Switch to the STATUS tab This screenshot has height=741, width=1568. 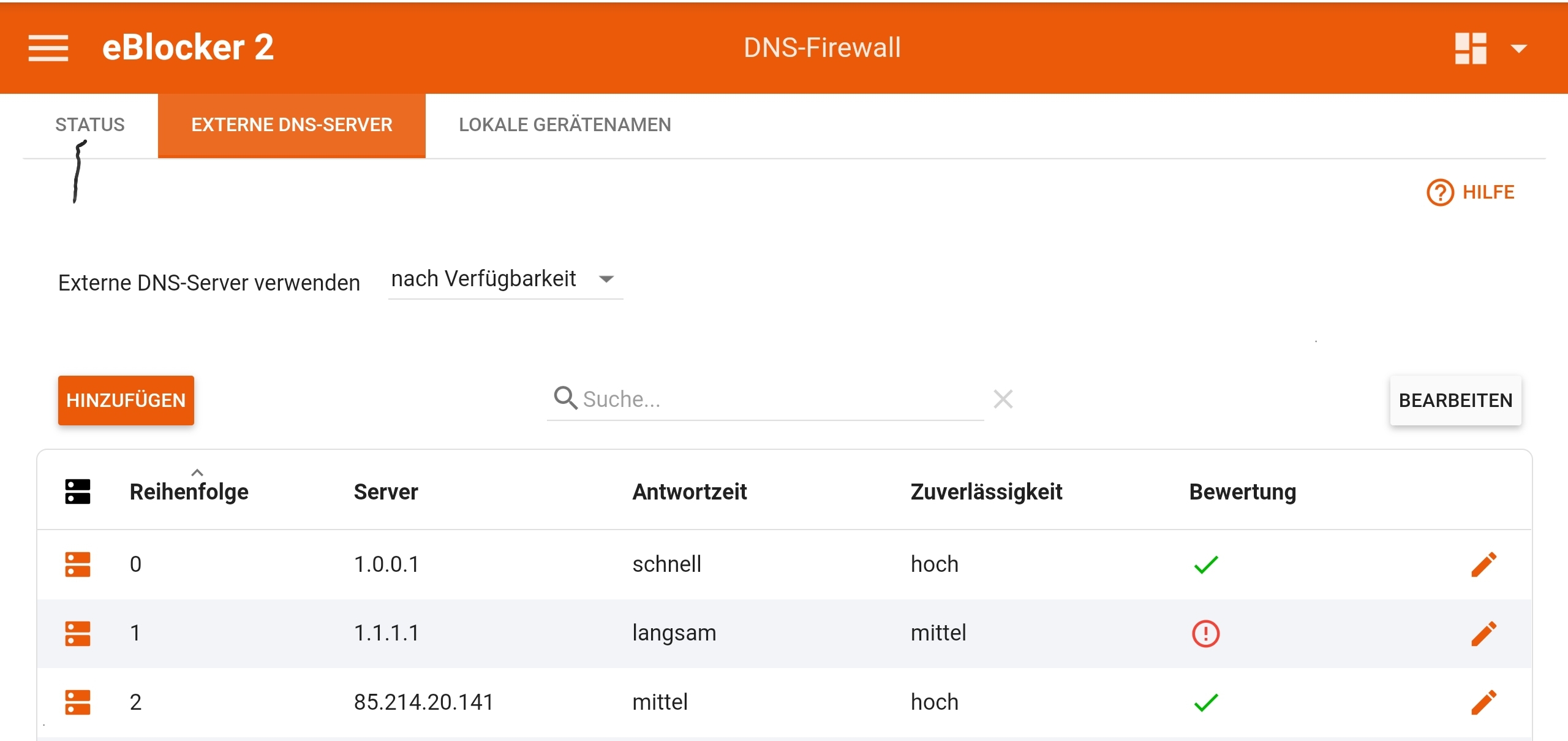click(90, 125)
